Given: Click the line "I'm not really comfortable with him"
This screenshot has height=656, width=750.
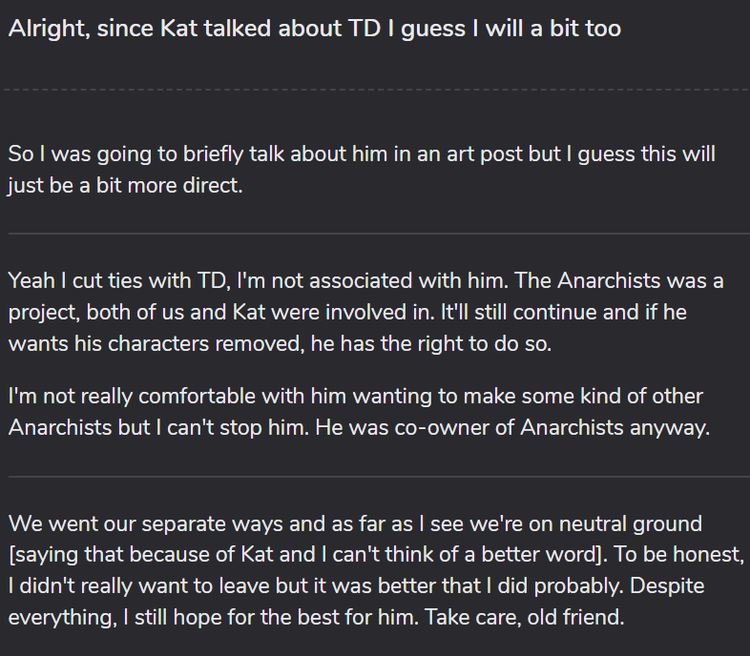Looking at the screenshot, I should coord(355,396).
